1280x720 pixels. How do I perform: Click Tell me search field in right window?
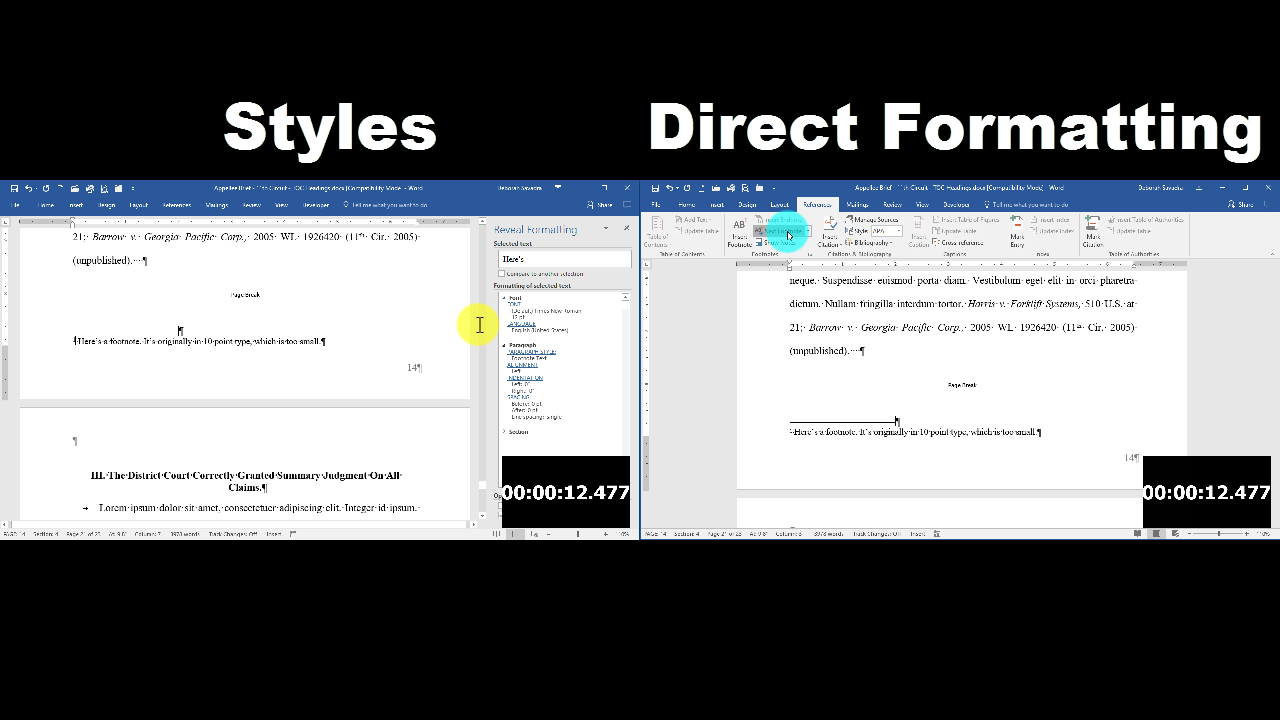tap(1025, 204)
